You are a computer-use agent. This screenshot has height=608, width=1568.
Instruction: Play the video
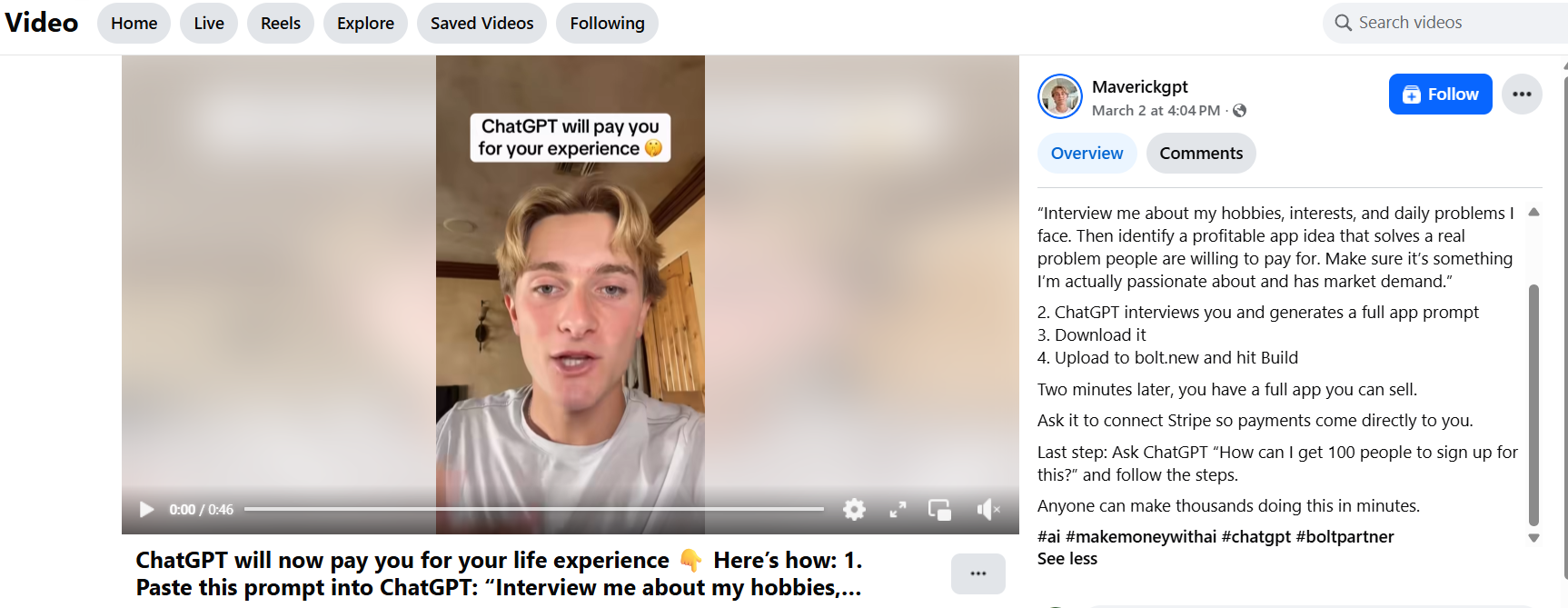point(146,510)
